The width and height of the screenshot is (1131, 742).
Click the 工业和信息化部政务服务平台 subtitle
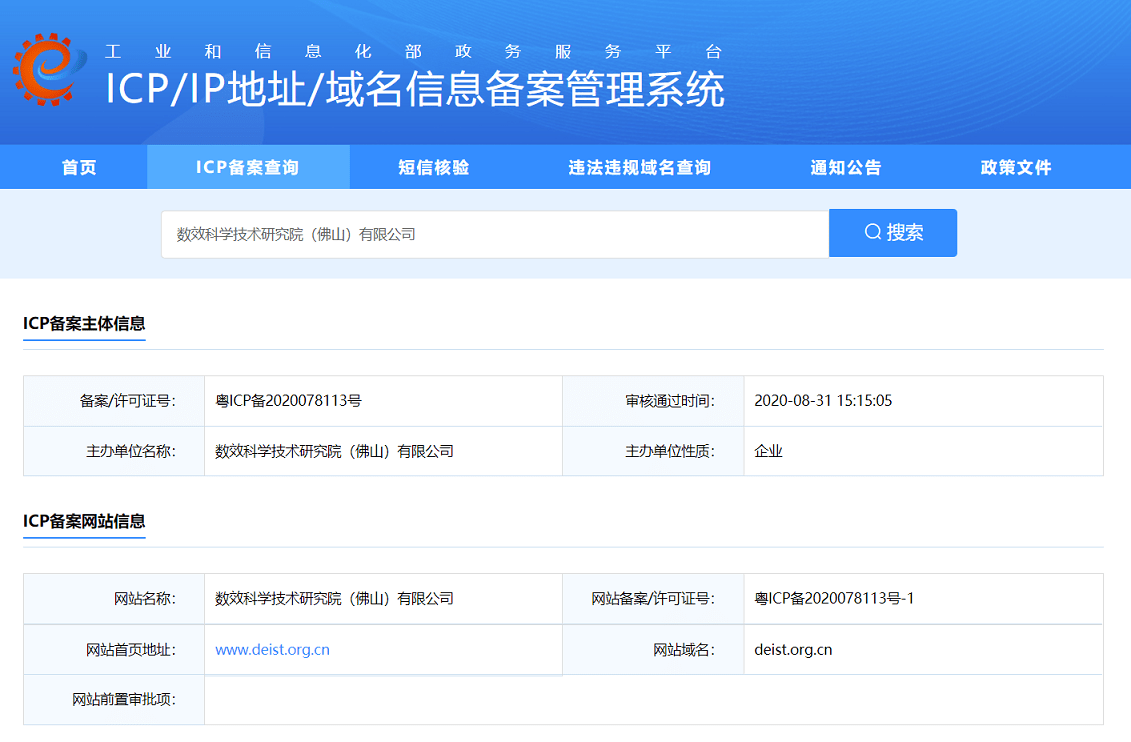click(x=413, y=52)
